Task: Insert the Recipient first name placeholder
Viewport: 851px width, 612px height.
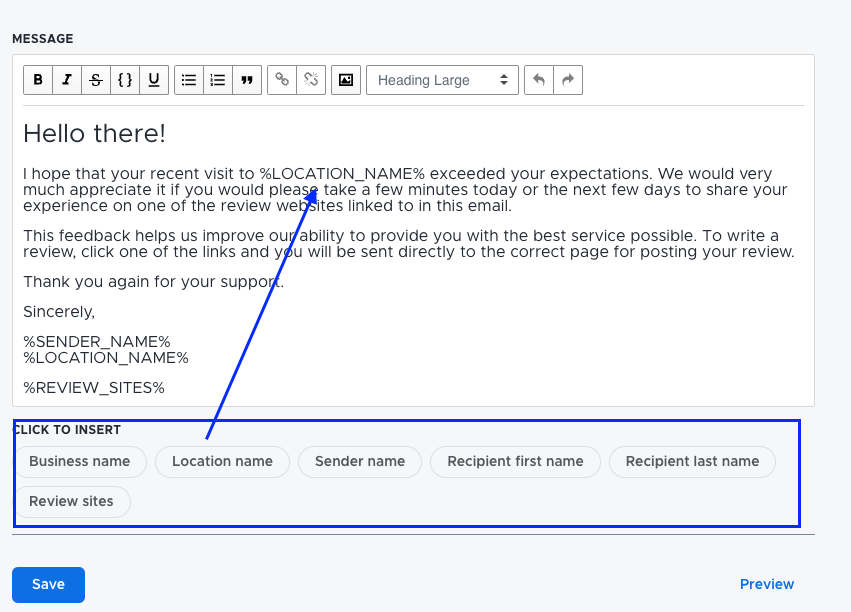Action: (516, 462)
